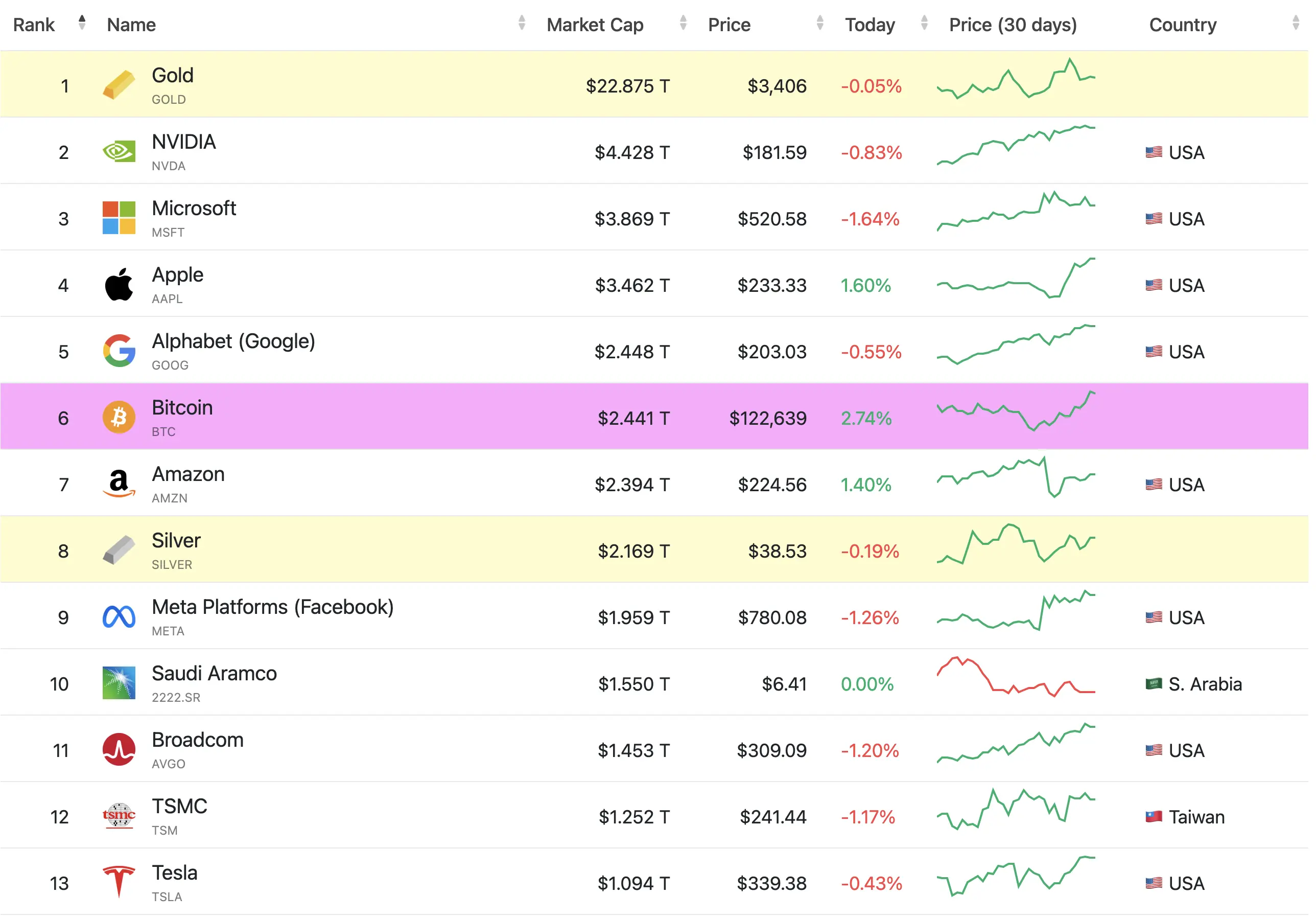Click the NVIDIA logo
The image size is (1316, 918).
119,151
